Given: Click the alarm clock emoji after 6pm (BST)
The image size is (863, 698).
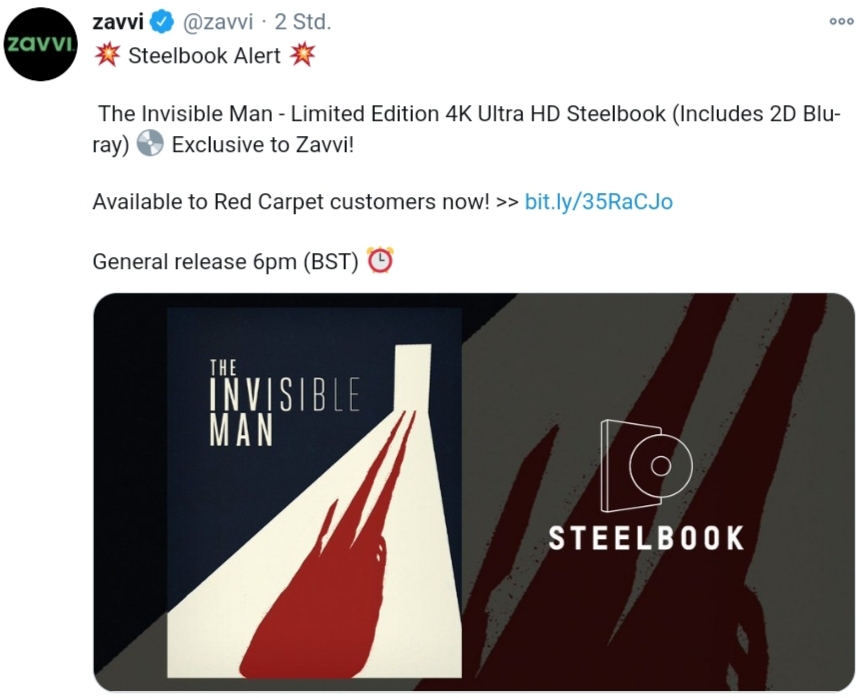Looking at the screenshot, I should tap(380, 260).
